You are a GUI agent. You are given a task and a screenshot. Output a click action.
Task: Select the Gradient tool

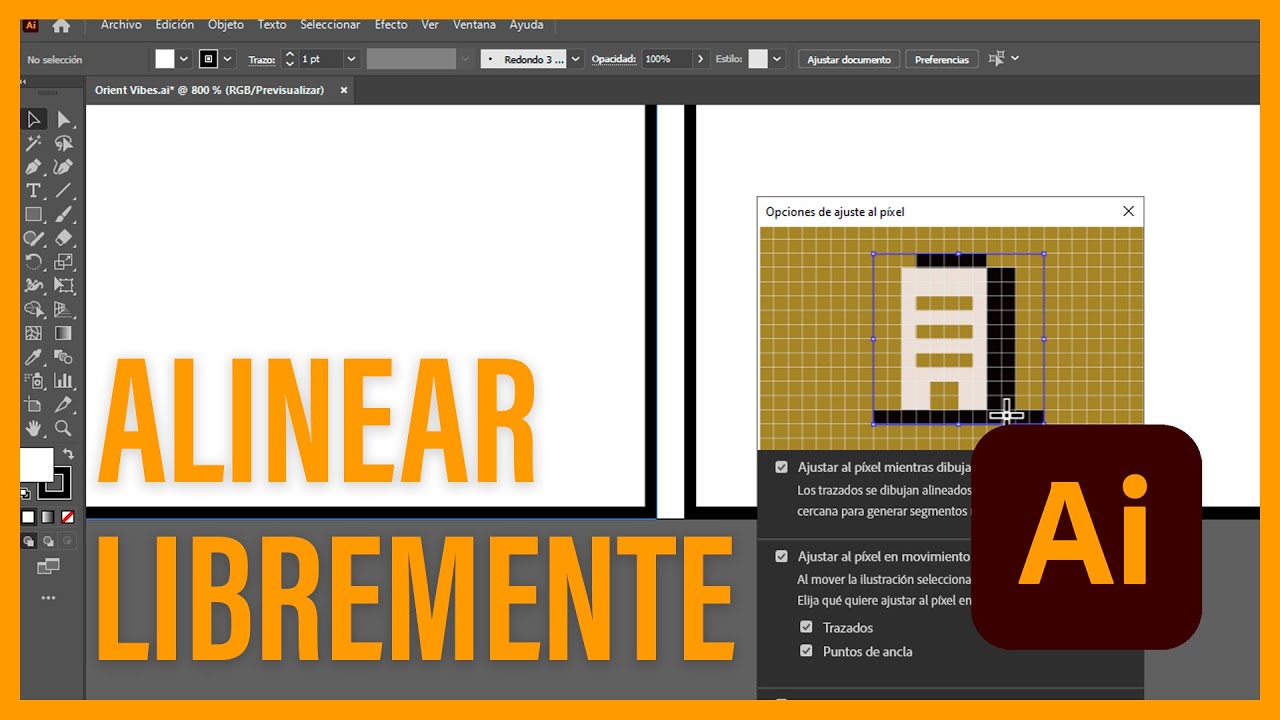click(x=63, y=333)
